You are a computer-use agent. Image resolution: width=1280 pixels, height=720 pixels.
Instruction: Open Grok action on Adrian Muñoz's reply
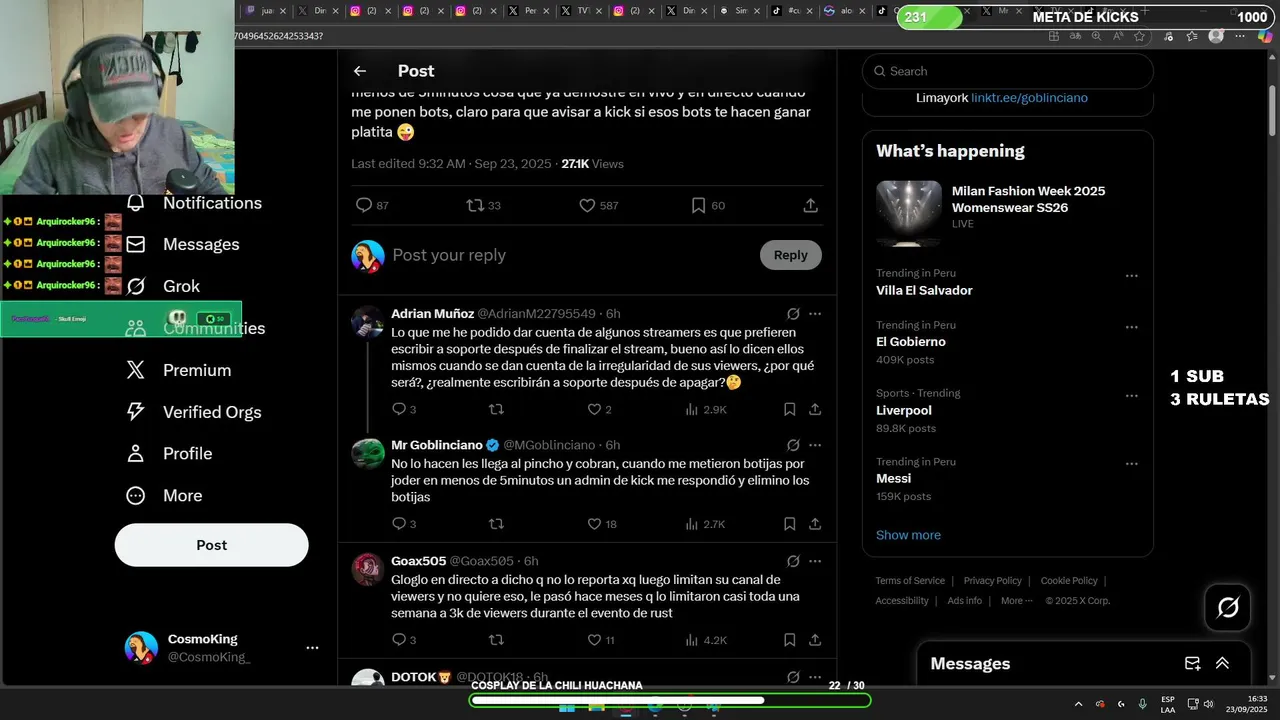(x=793, y=314)
